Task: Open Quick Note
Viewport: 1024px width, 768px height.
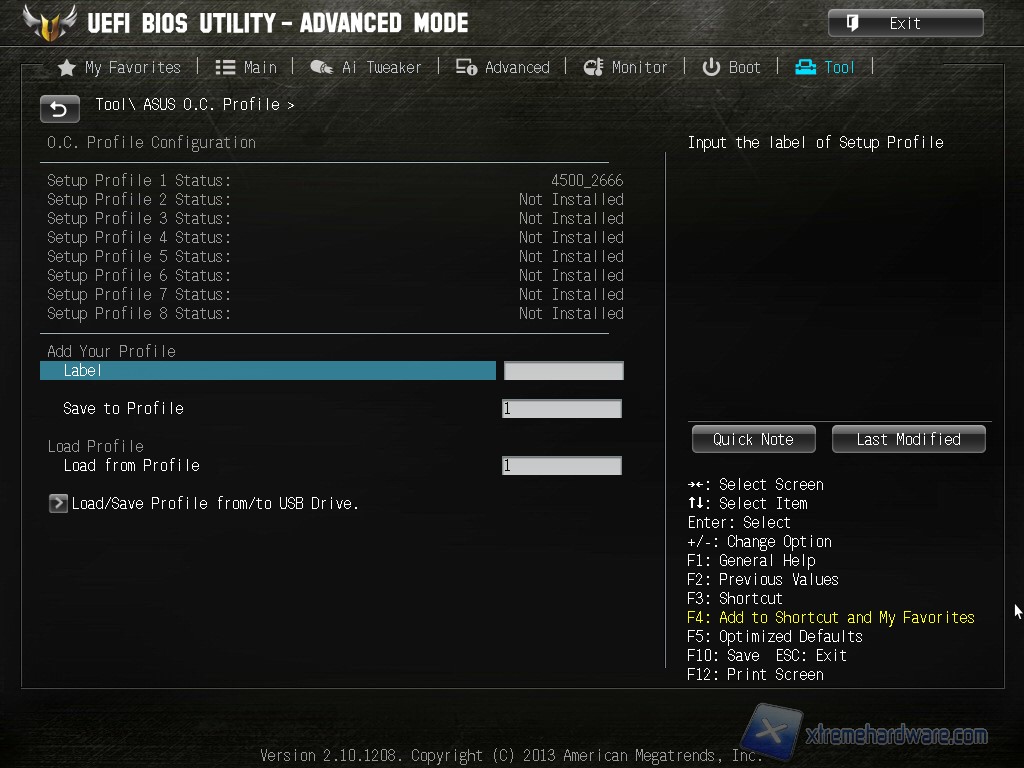Action: [x=754, y=440]
